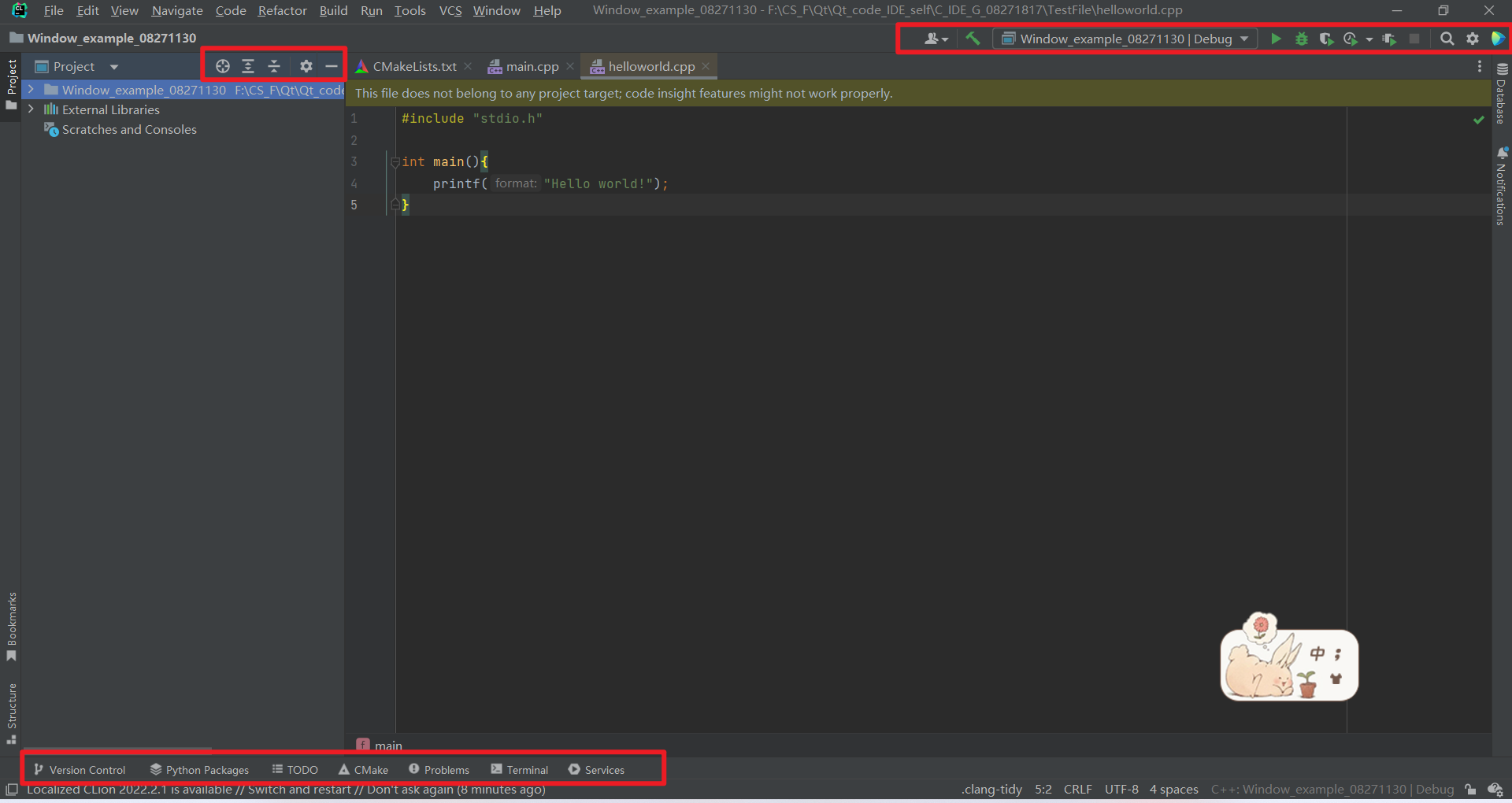Click the Stop square icon
1512x803 pixels.
click(1414, 39)
